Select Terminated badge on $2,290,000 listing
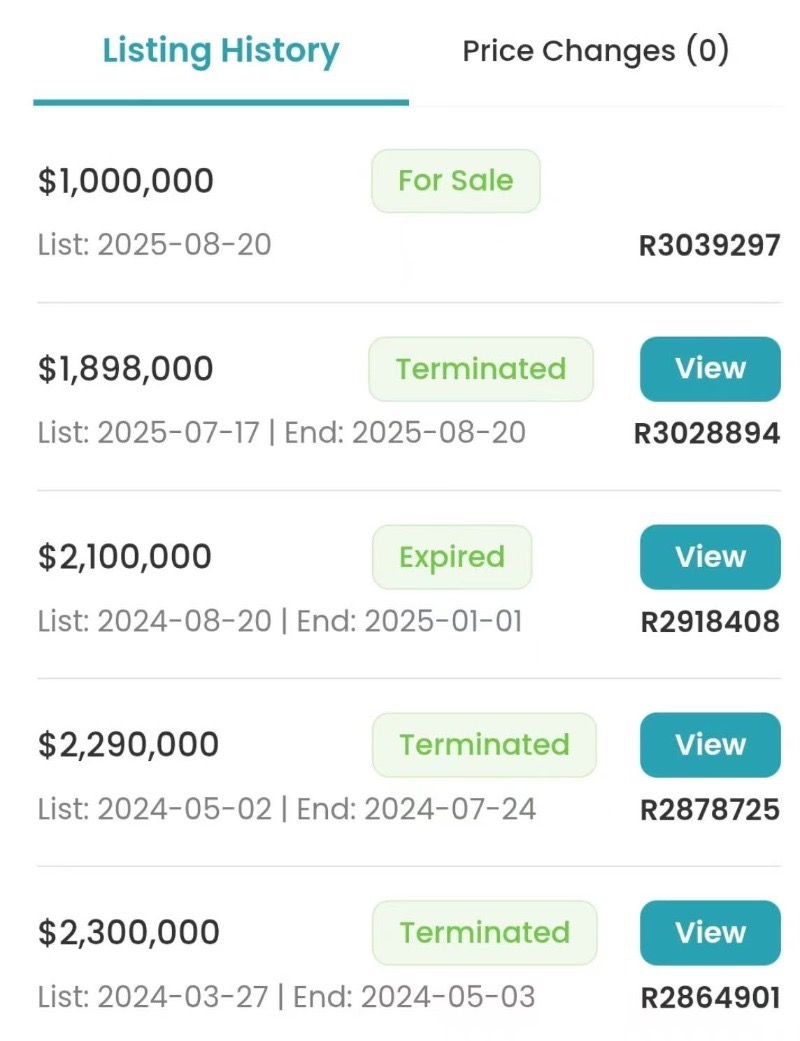Image resolution: width=800 pixels, height=1041 pixels. tap(484, 745)
